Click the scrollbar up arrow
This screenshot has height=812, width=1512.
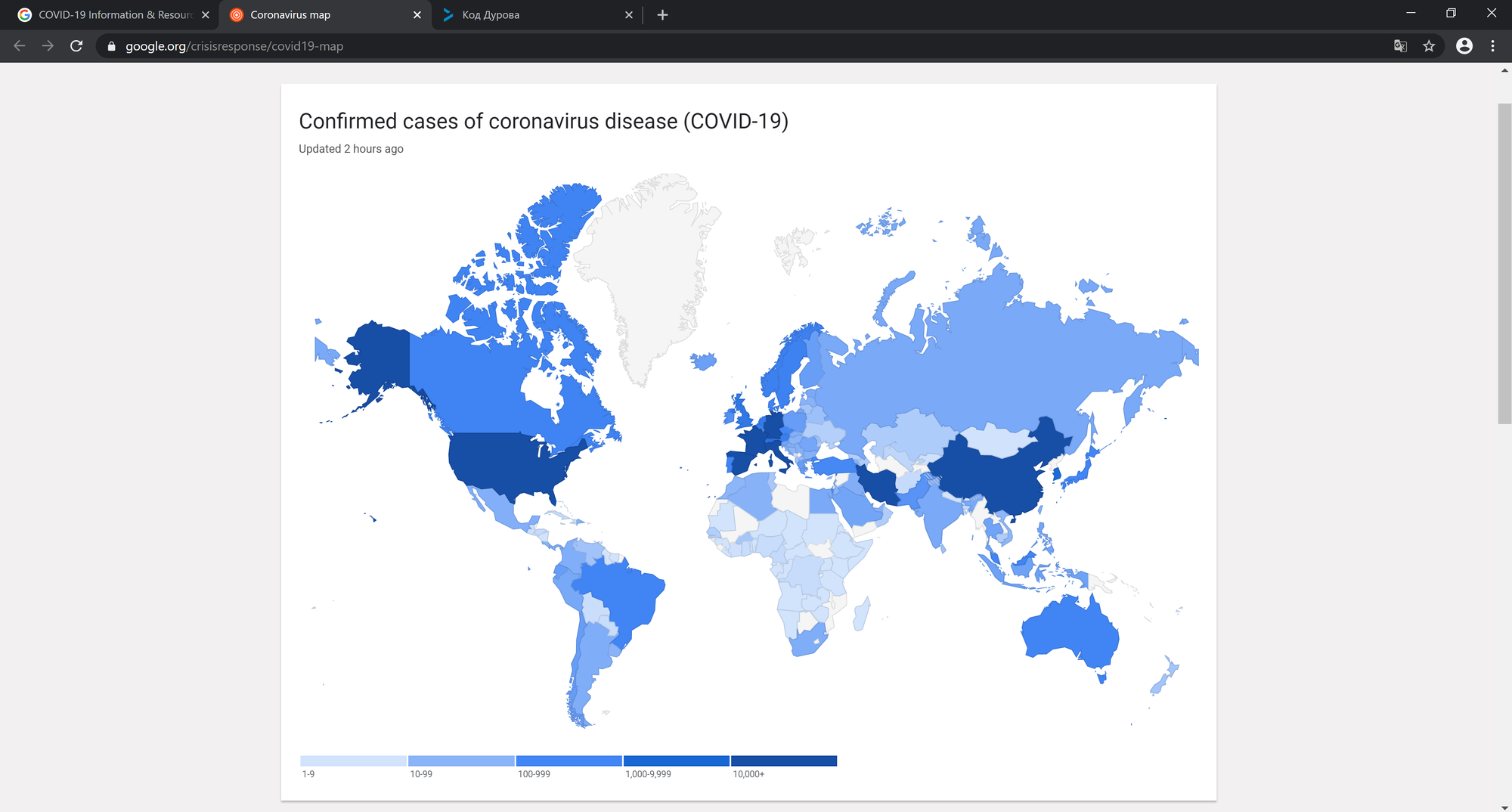[1504, 70]
